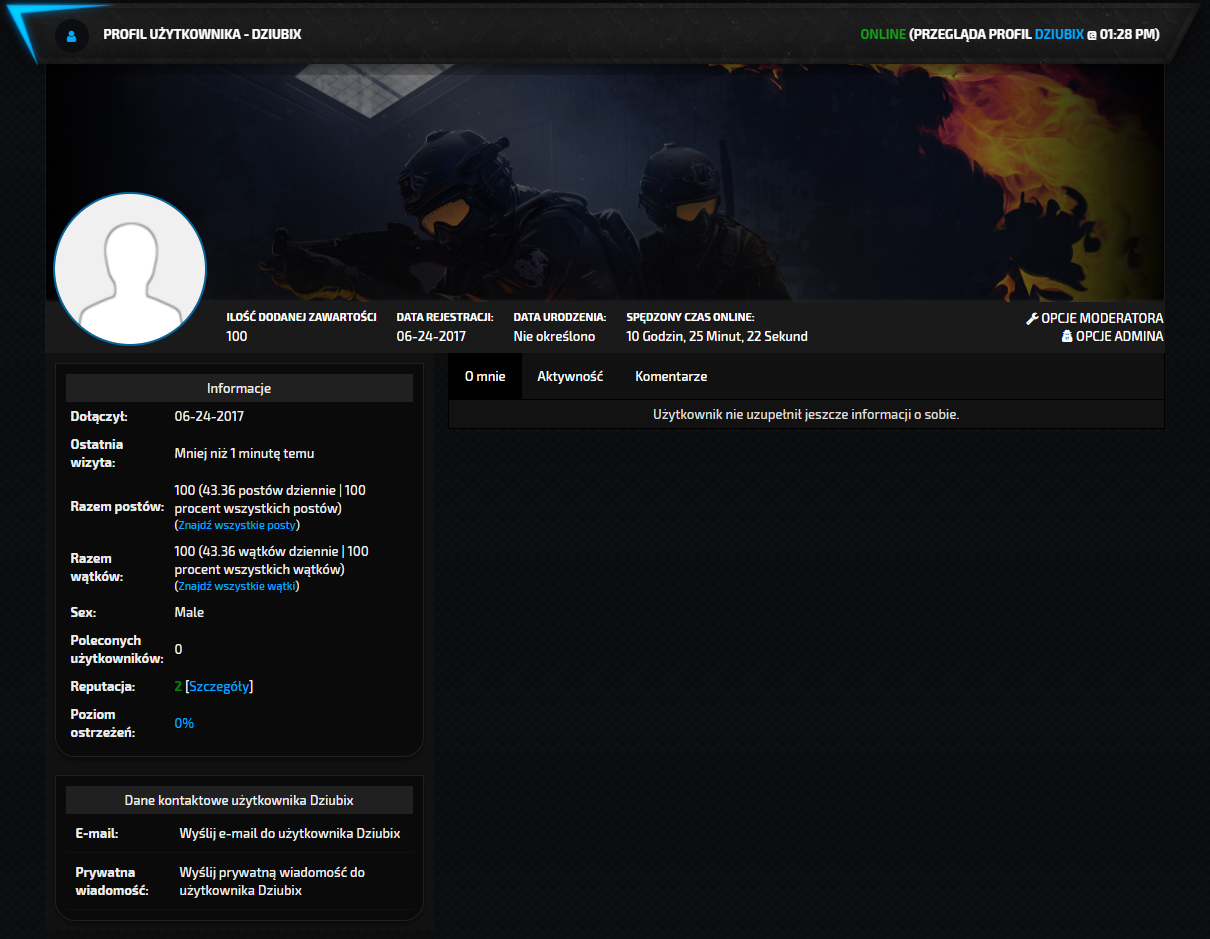Click the user icon in the header
This screenshot has width=1210, height=939.
(70, 35)
